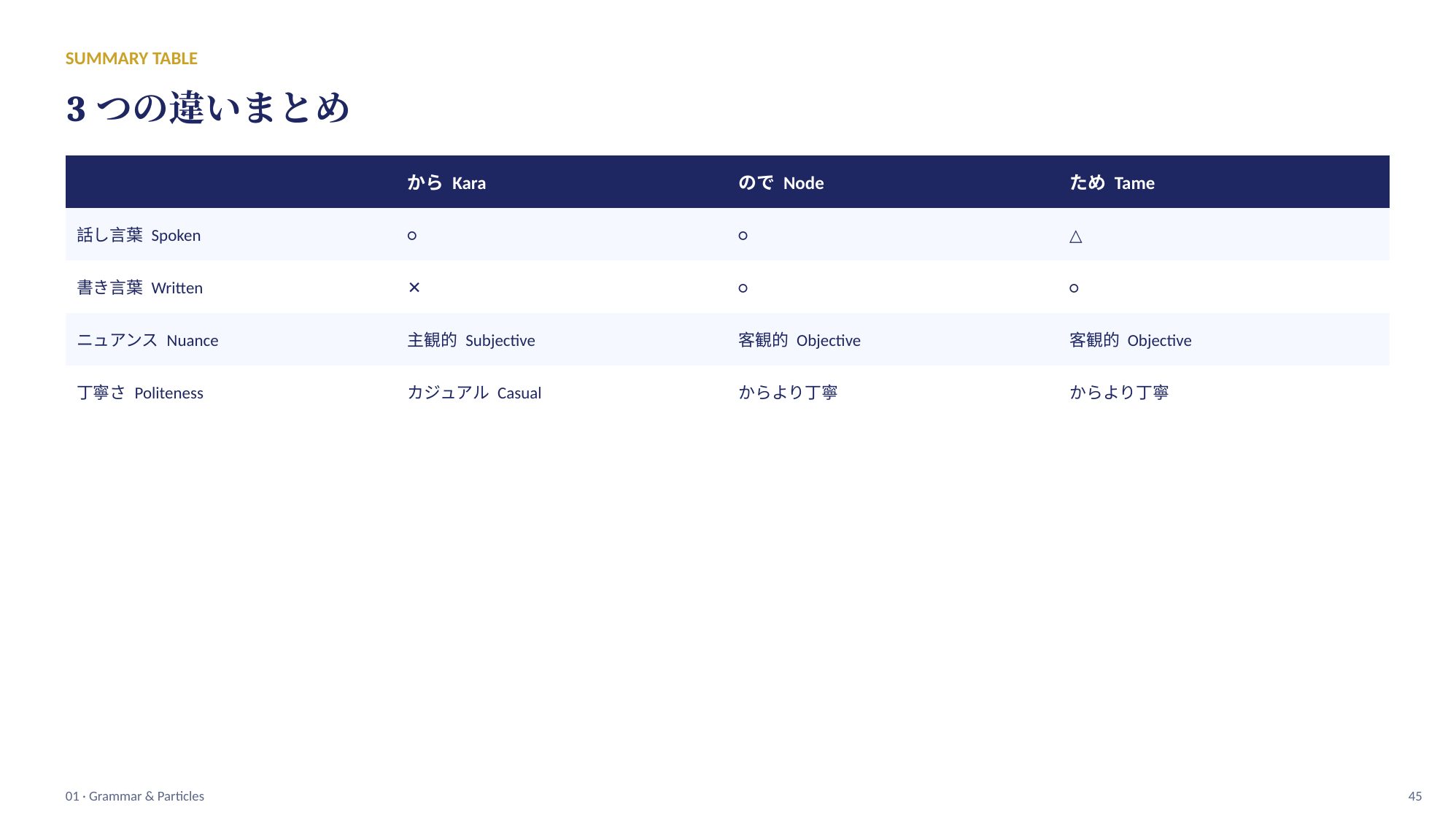Viewport: 1456px width, 821px height.
Task: Click the circle mark in Spoken Node cell
Action: [743, 236]
